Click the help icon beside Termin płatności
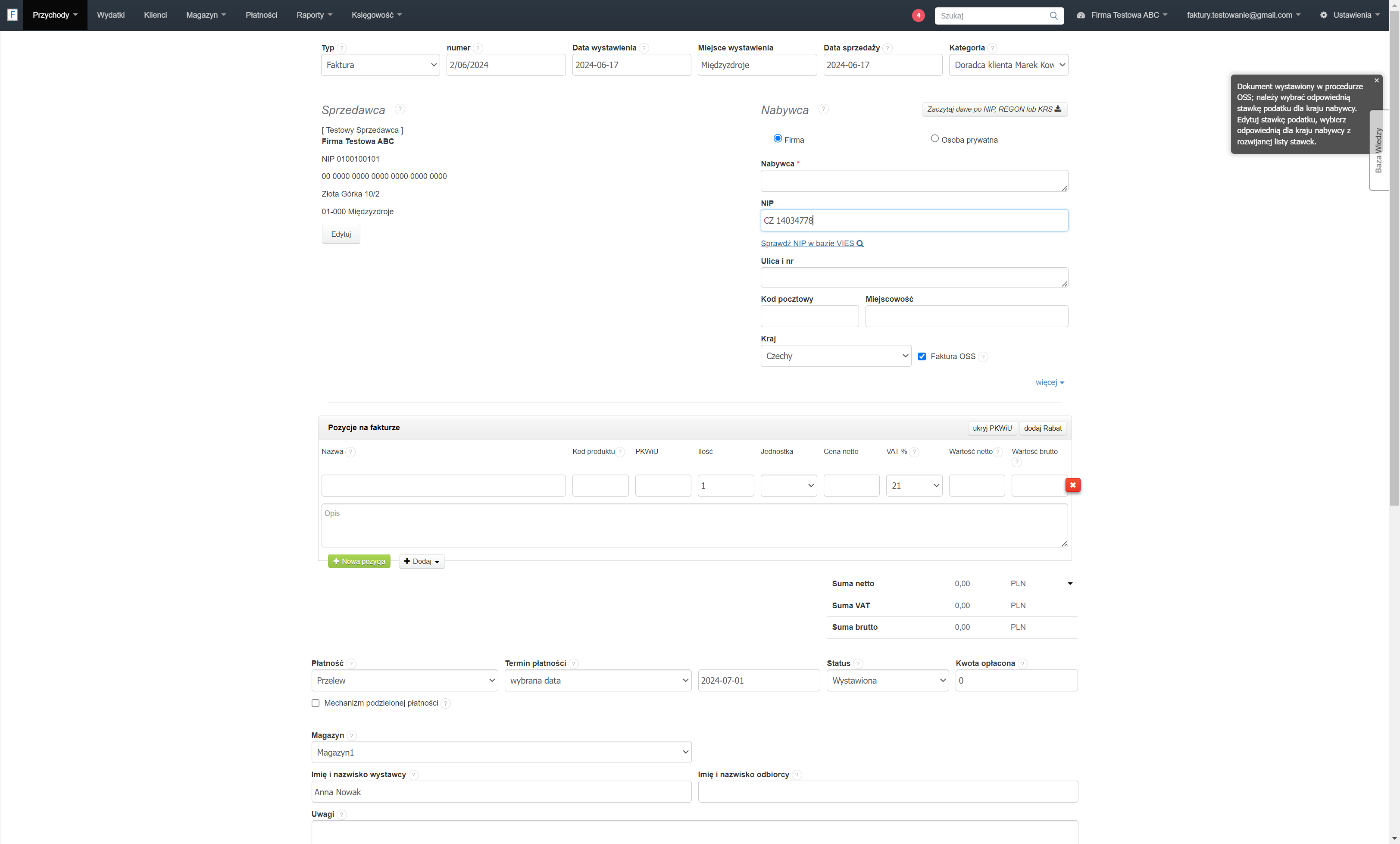 [574, 664]
